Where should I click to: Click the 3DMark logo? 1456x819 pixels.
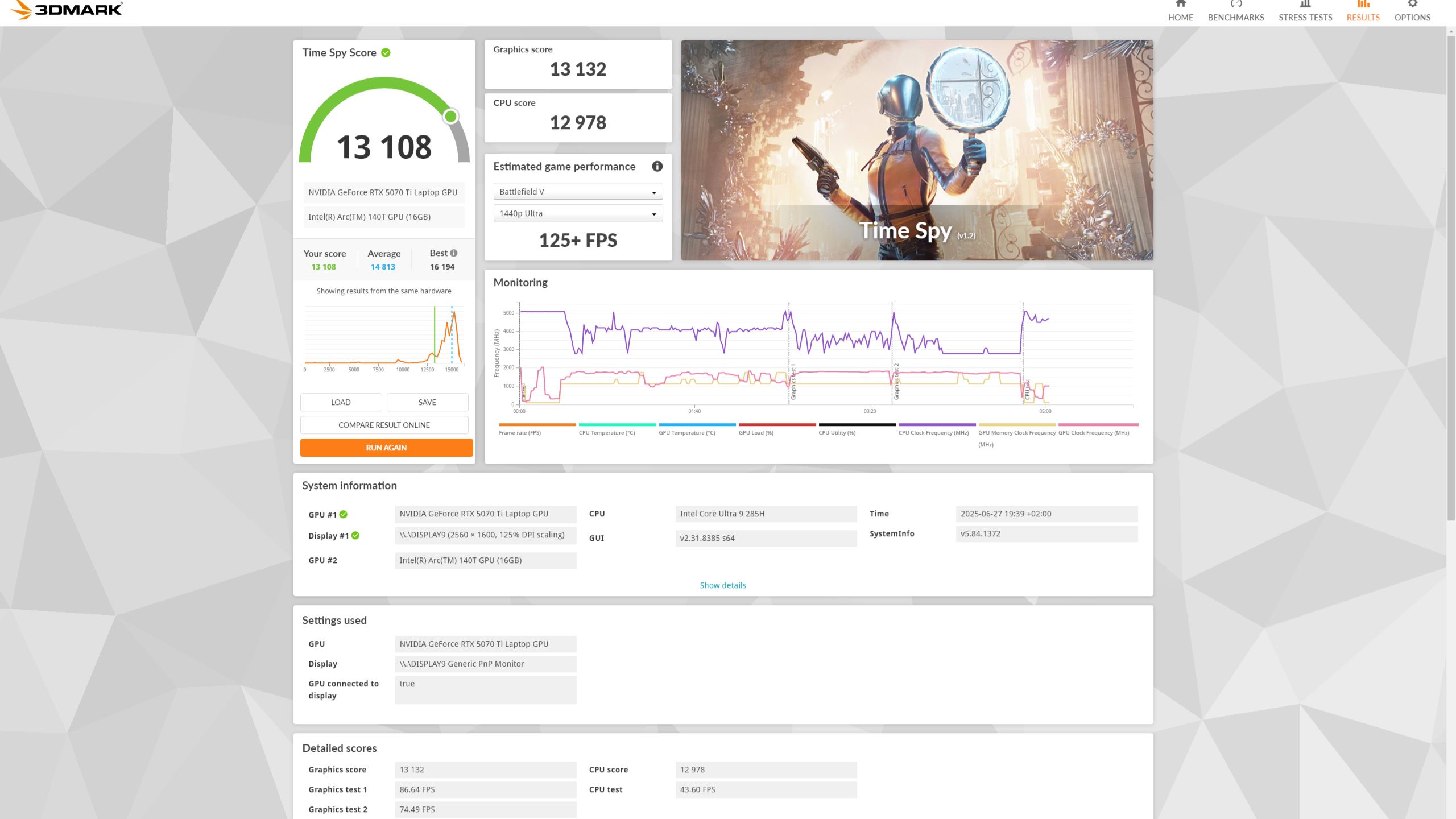point(67,10)
